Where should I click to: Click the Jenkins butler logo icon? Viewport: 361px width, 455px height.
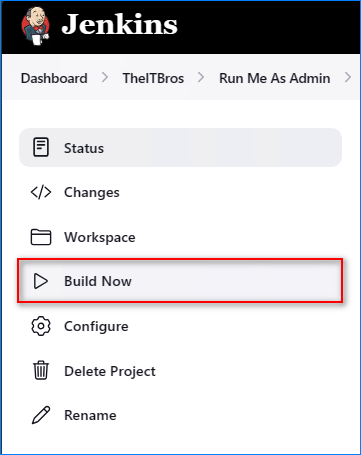click(36, 26)
